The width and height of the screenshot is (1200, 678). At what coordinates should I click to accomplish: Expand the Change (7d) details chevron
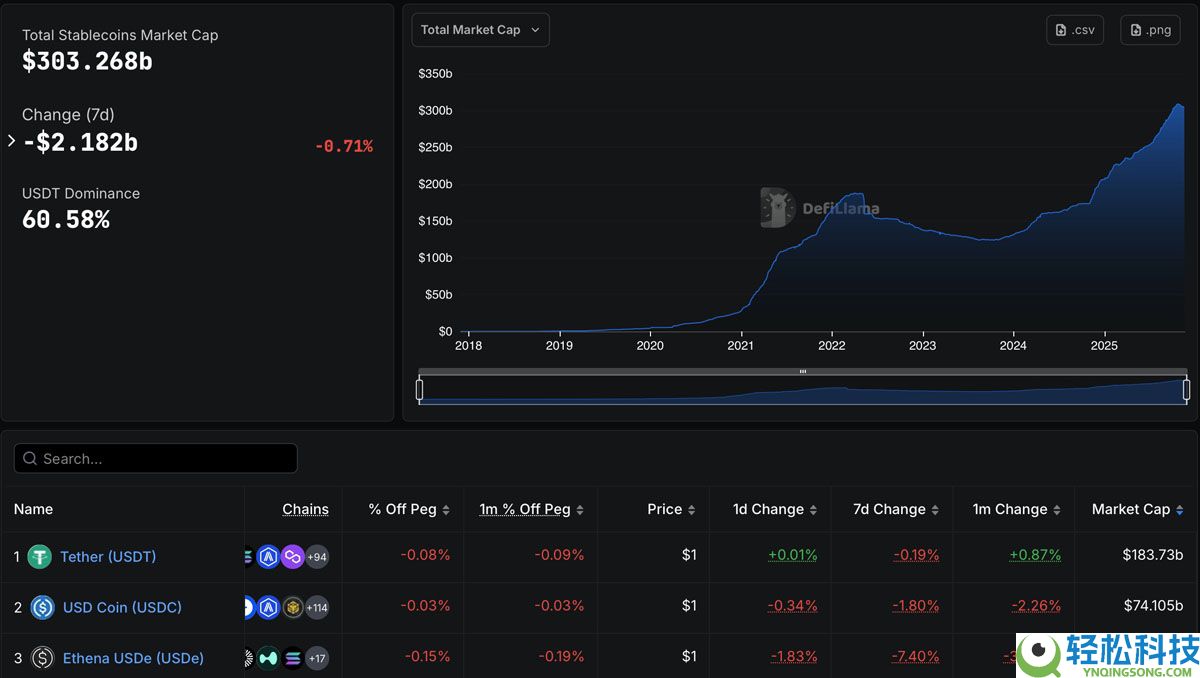point(12,142)
